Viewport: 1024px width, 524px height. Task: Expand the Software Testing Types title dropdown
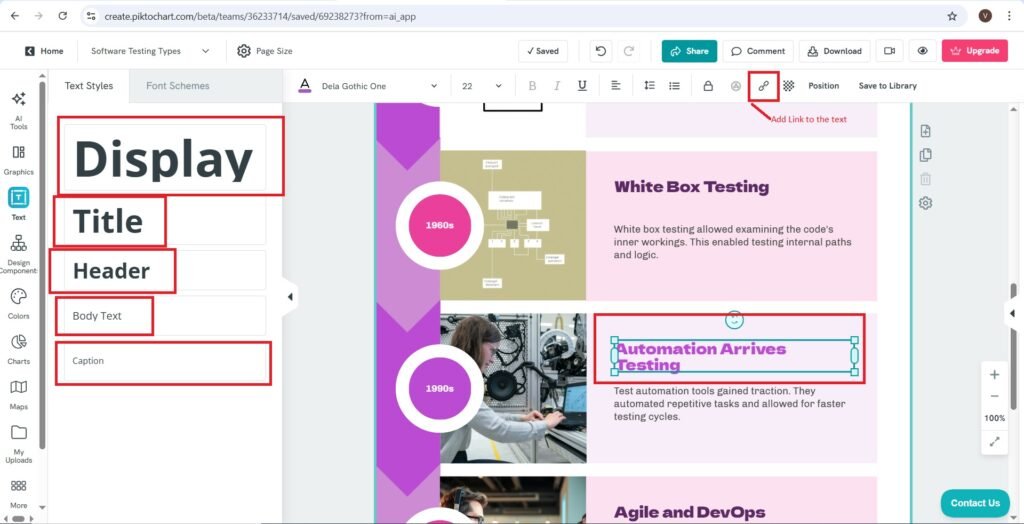pos(205,51)
